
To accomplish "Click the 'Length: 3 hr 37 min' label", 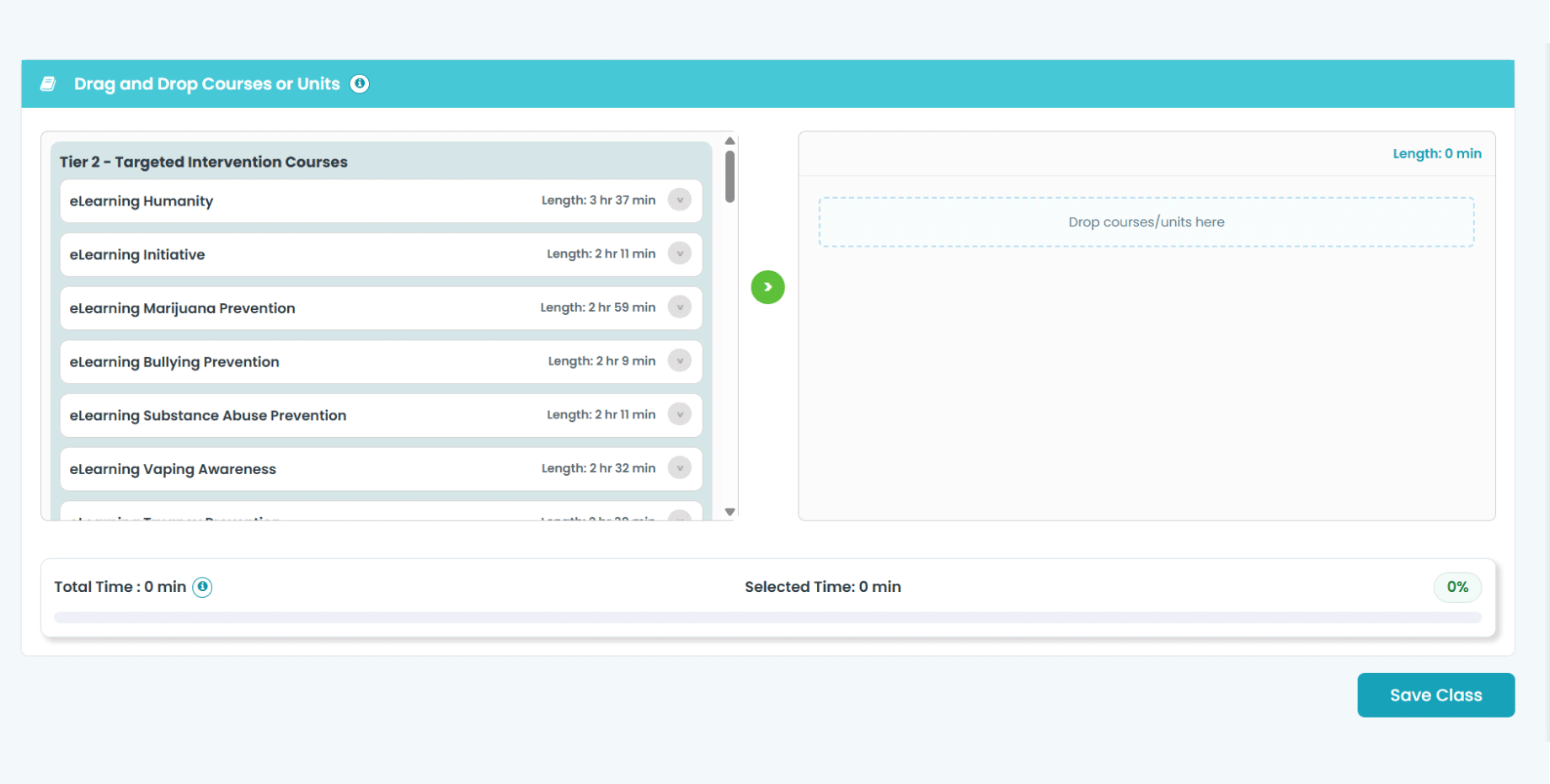I will (x=598, y=200).
